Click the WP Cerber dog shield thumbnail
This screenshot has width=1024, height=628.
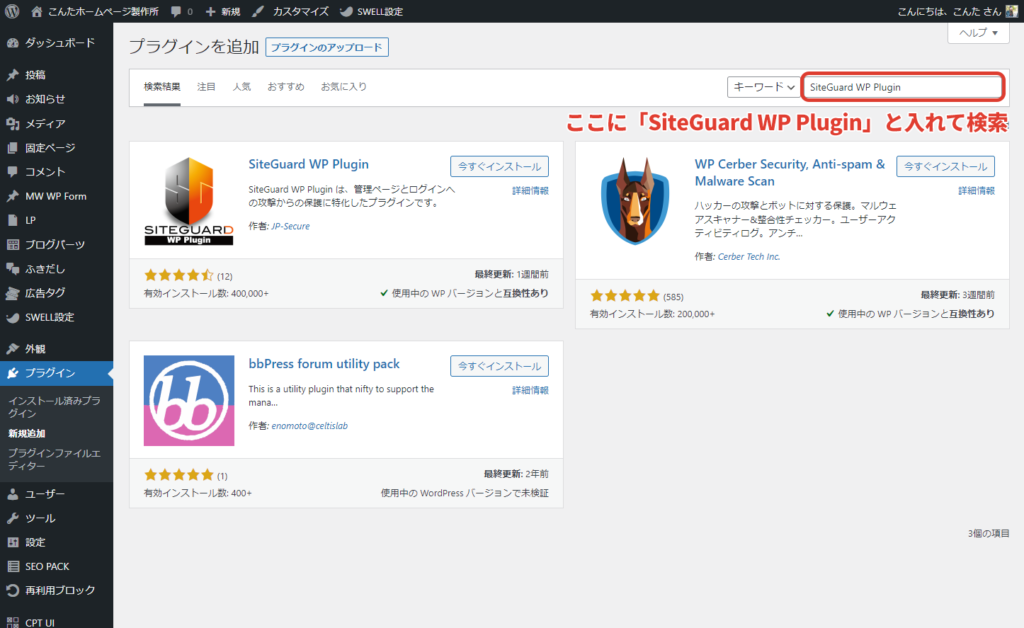pos(635,201)
